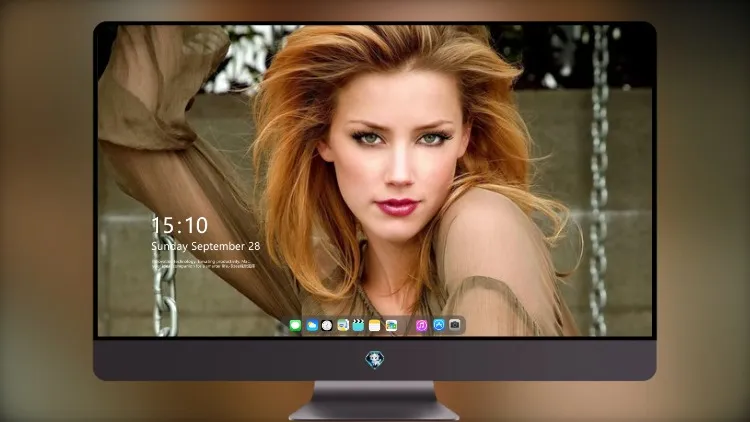Open the Photos gallery app in the dock
The image size is (750, 422).
click(x=391, y=326)
